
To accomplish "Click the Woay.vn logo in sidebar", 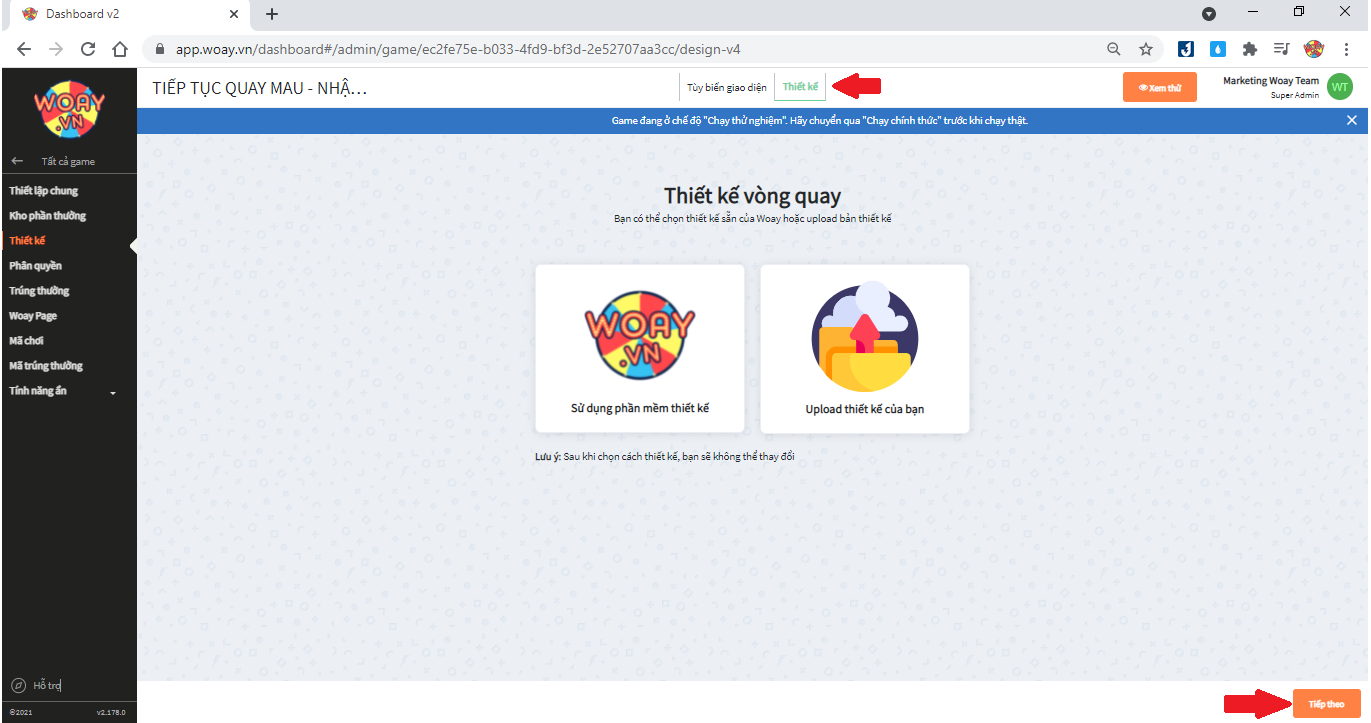I will [69, 109].
